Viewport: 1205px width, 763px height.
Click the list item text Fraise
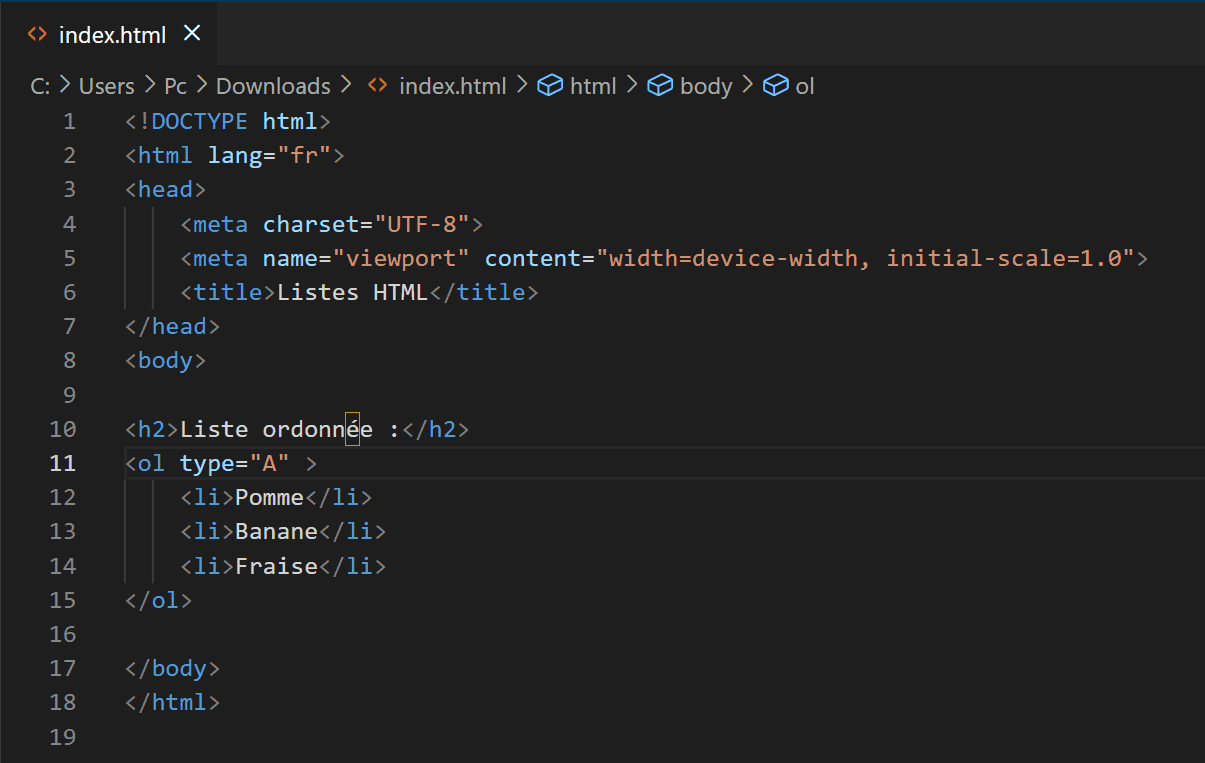tap(276, 567)
